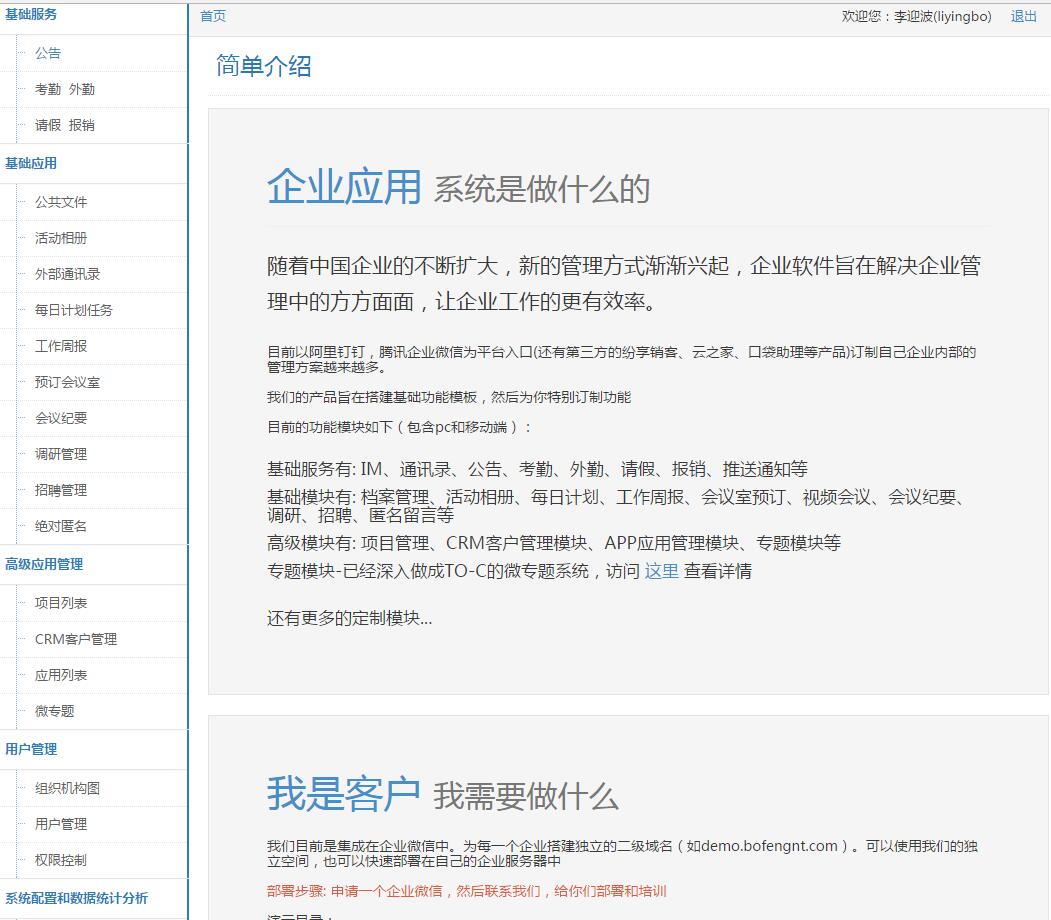Open 公共文件 in the sidebar

click(x=61, y=202)
